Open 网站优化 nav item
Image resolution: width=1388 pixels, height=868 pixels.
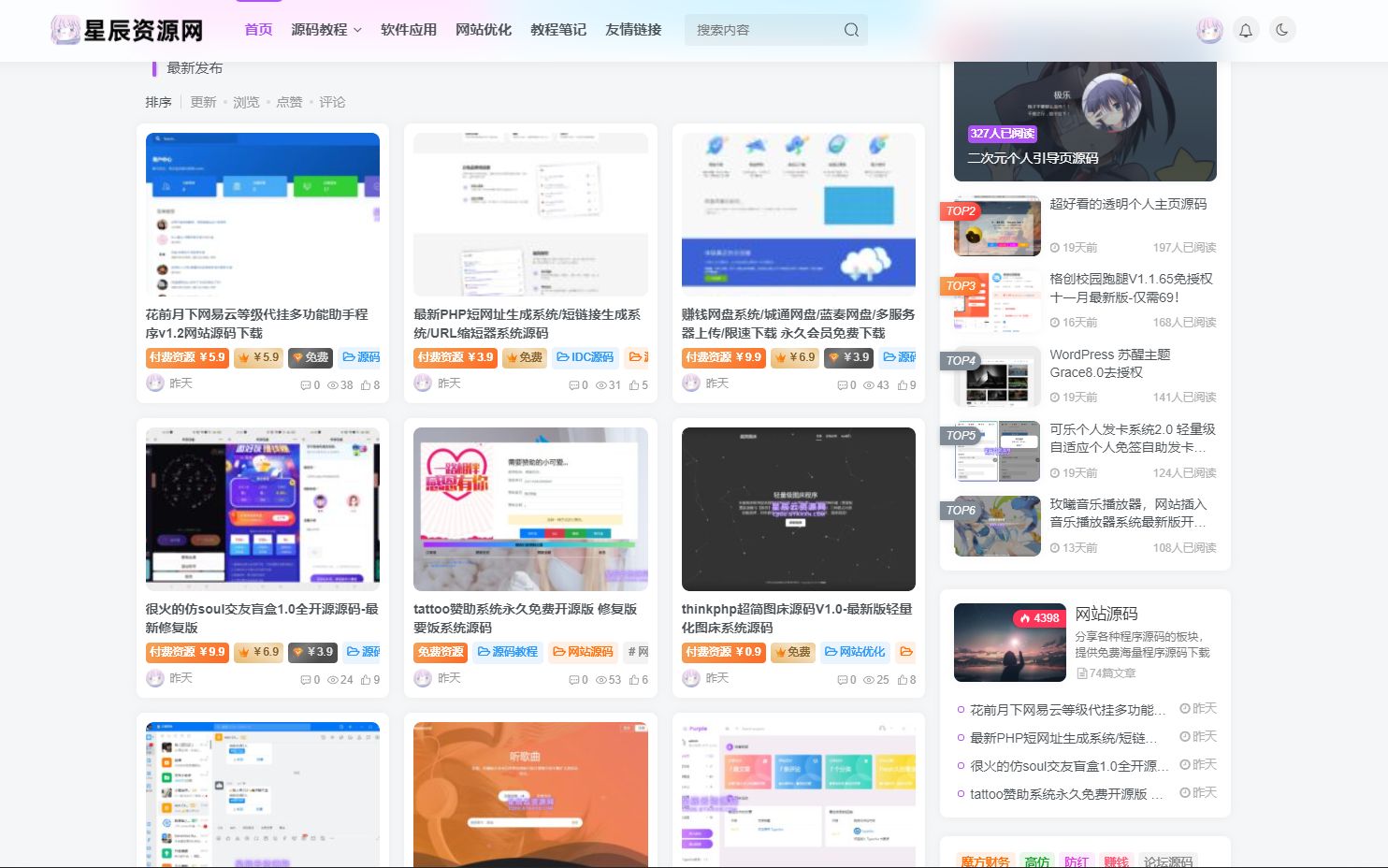point(484,30)
